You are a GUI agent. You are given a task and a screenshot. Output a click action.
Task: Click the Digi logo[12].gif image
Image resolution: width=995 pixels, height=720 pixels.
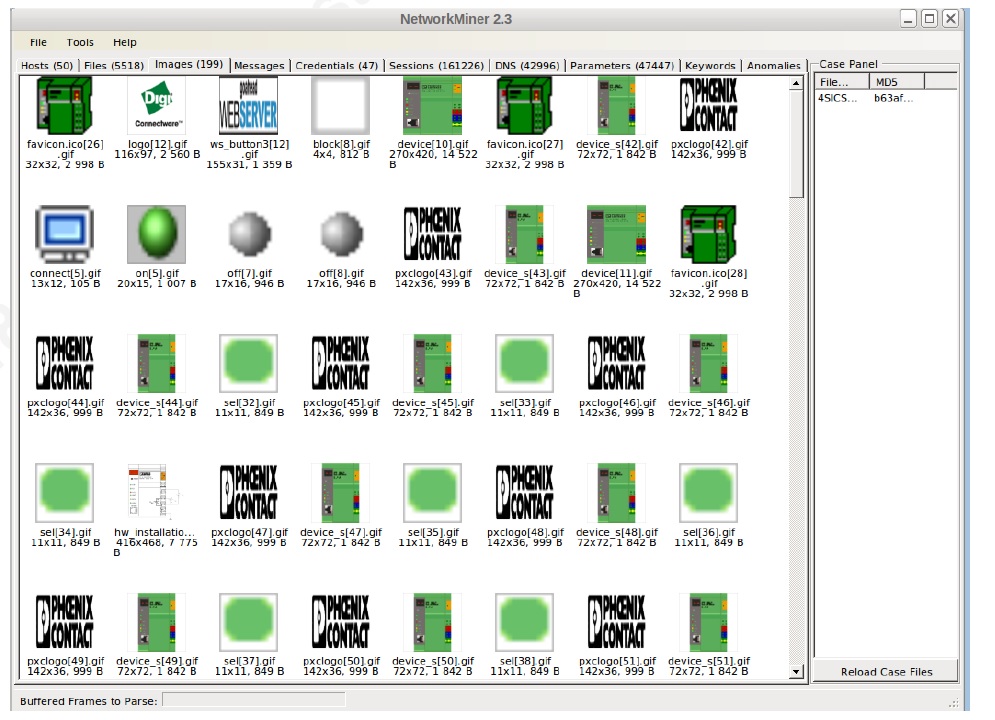pyautogui.click(x=157, y=105)
